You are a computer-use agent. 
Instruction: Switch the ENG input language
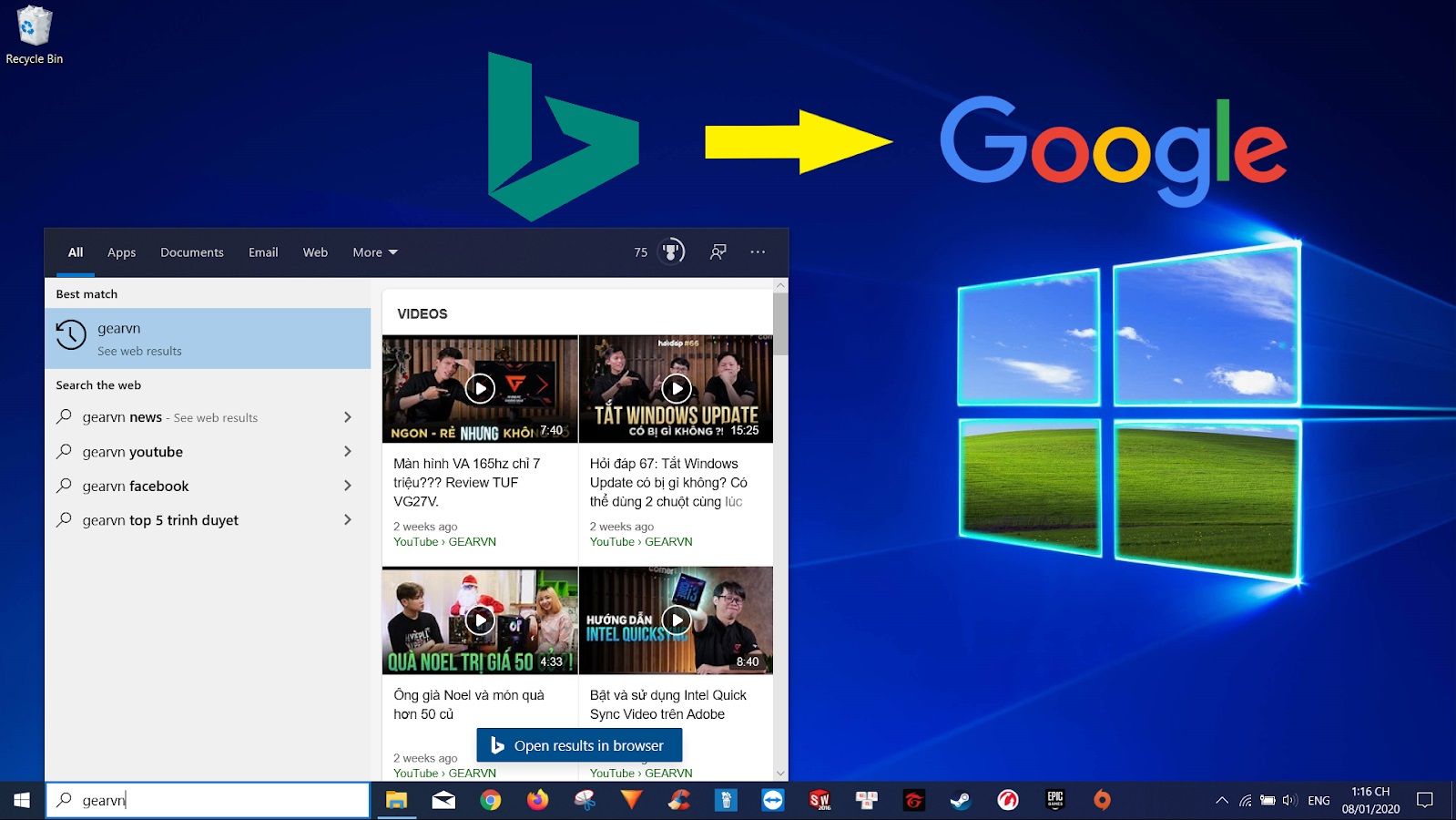click(x=1319, y=800)
